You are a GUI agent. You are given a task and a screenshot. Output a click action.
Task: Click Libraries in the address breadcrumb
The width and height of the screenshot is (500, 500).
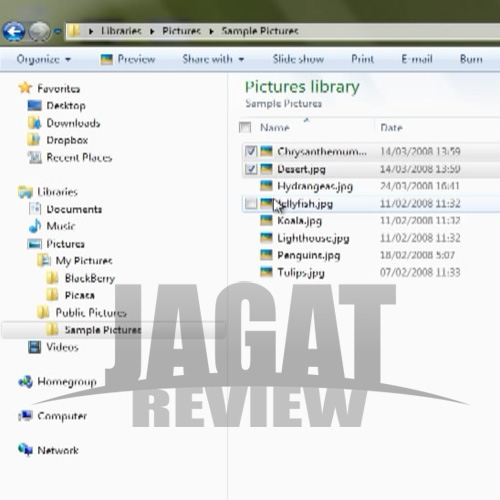(x=121, y=31)
